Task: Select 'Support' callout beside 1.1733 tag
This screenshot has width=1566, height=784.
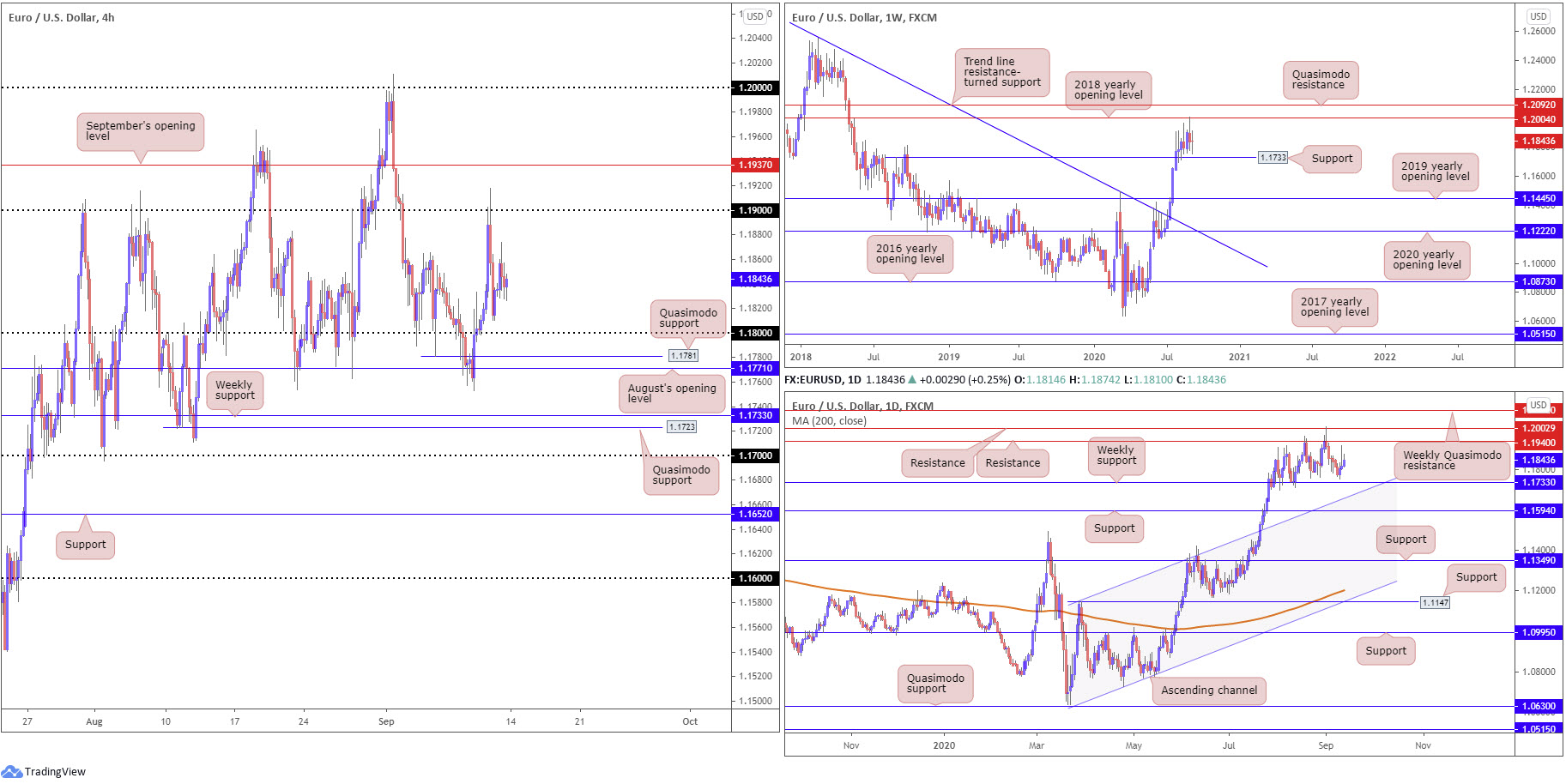Action: coord(1332,159)
